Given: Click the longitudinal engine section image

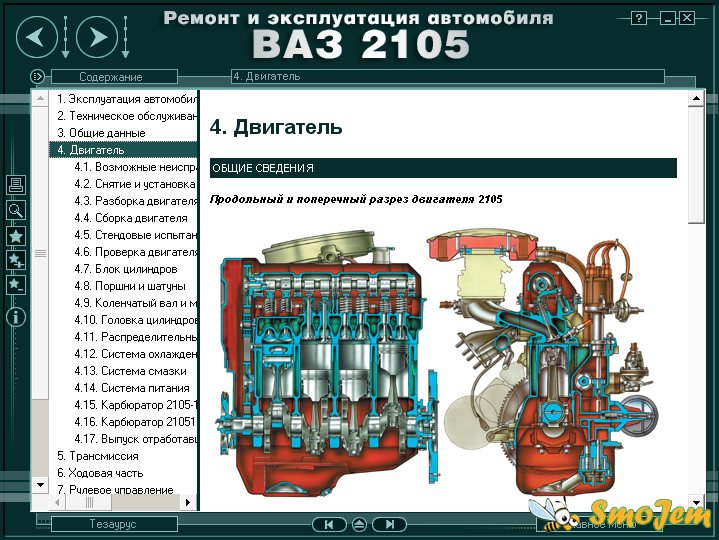Looking at the screenshot, I should point(326,362).
